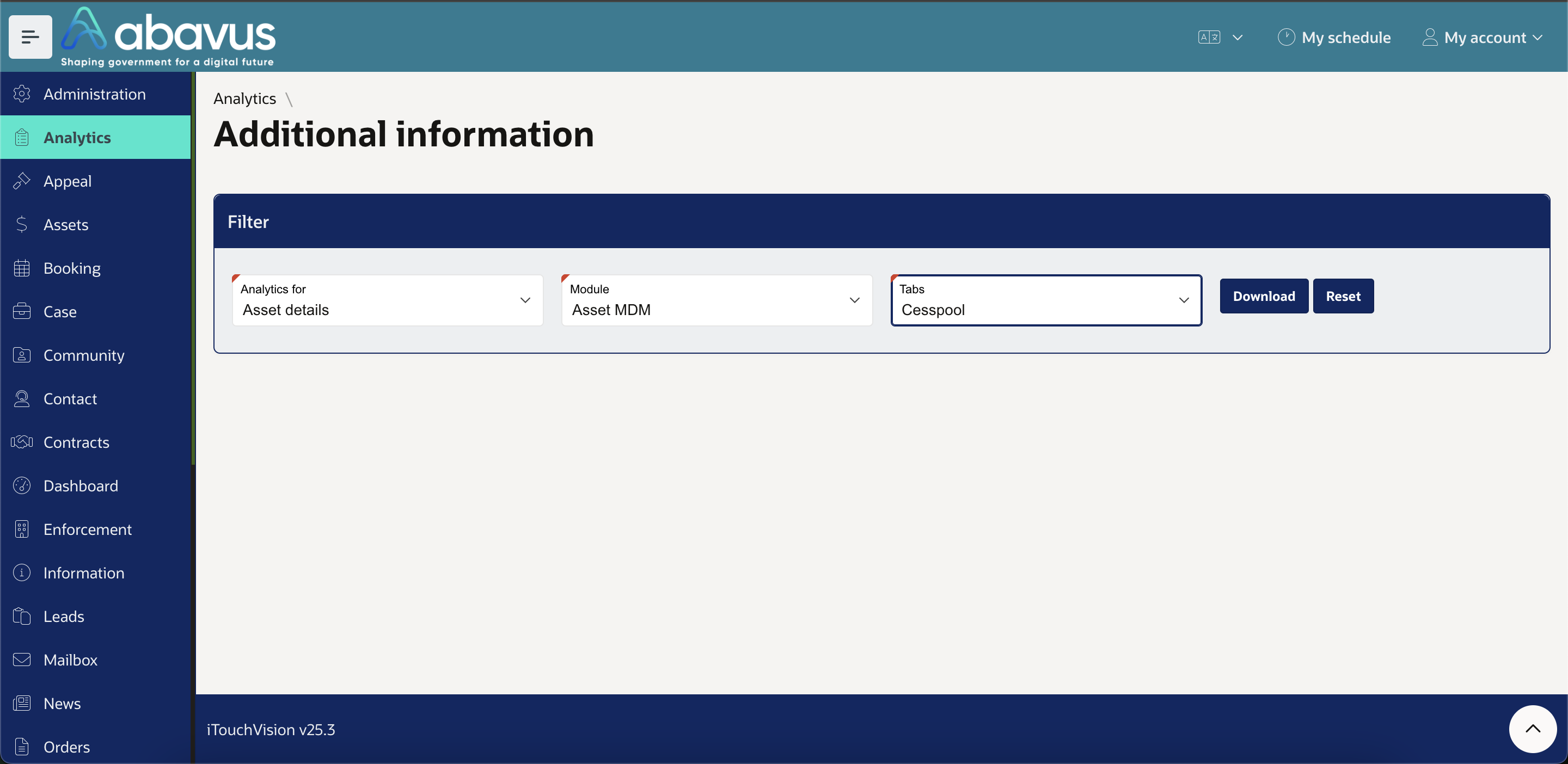Click the Mailbox envelope icon
Screen dimensions: 1568x764
click(22, 660)
